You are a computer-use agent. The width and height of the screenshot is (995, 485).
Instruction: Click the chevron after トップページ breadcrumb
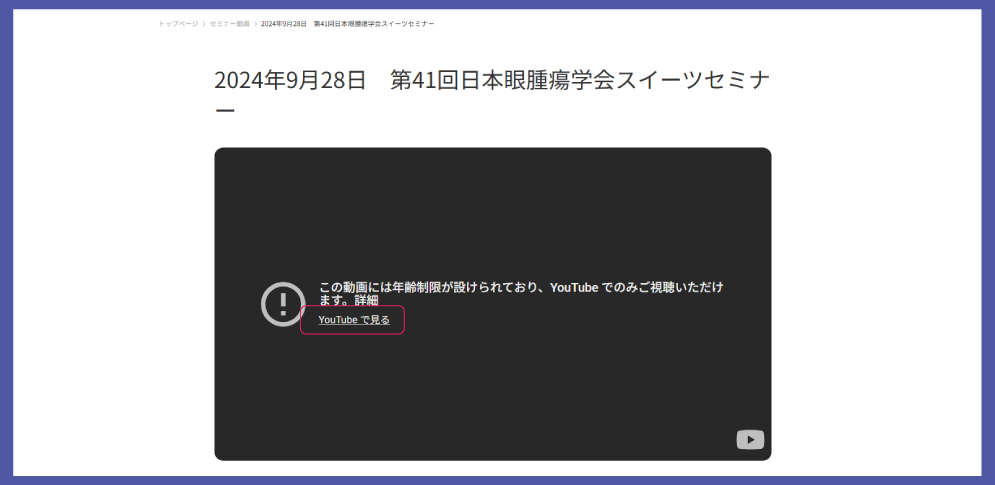pos(204,23)
